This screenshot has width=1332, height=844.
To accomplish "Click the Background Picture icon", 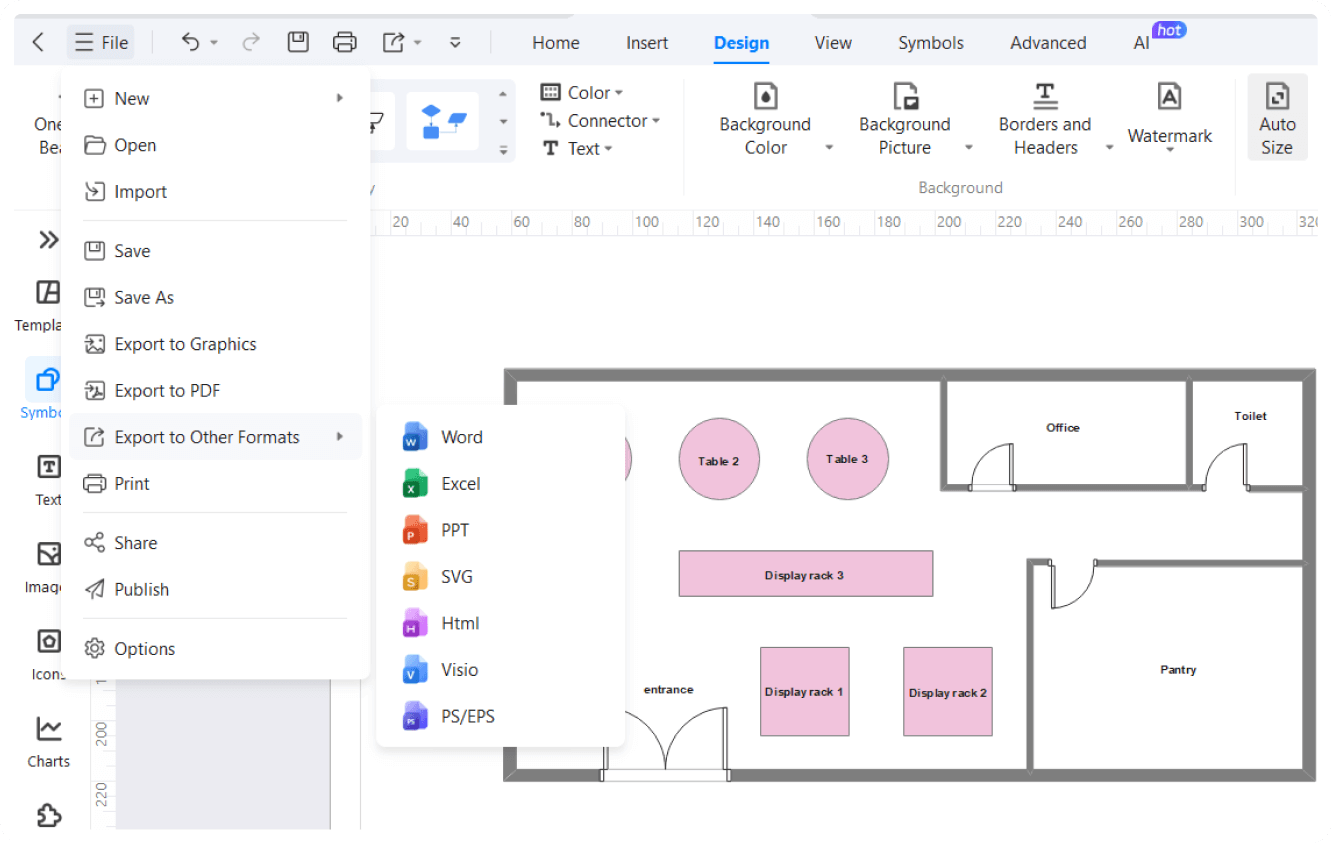I will click(x=905, y=96).
